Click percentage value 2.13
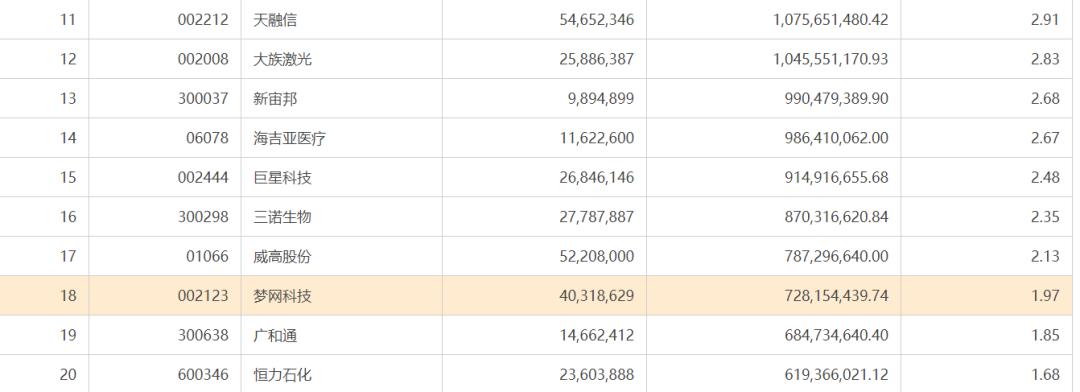1080x392 pixels. tap(1045, 256)
